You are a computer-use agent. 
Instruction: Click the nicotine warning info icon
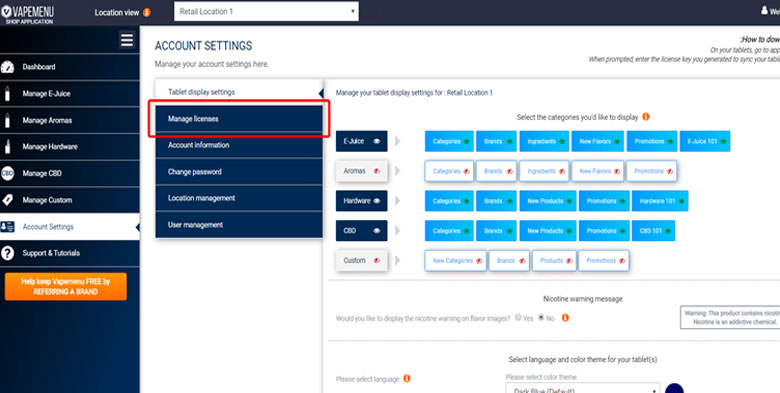565,318
